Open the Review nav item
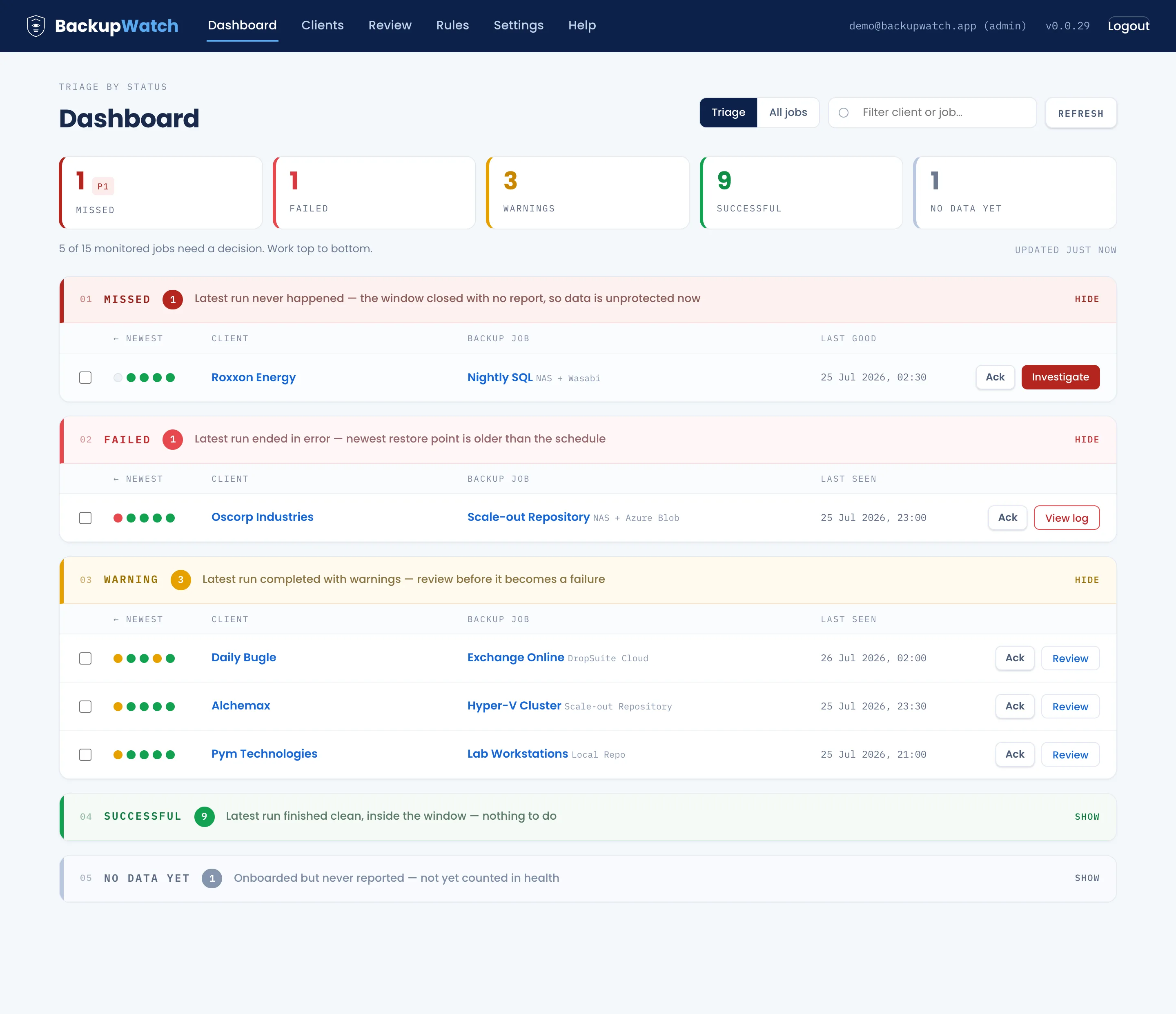The width and height of the screenshot is (1176, 1014). pyautogui.click(x=390, y=26)
